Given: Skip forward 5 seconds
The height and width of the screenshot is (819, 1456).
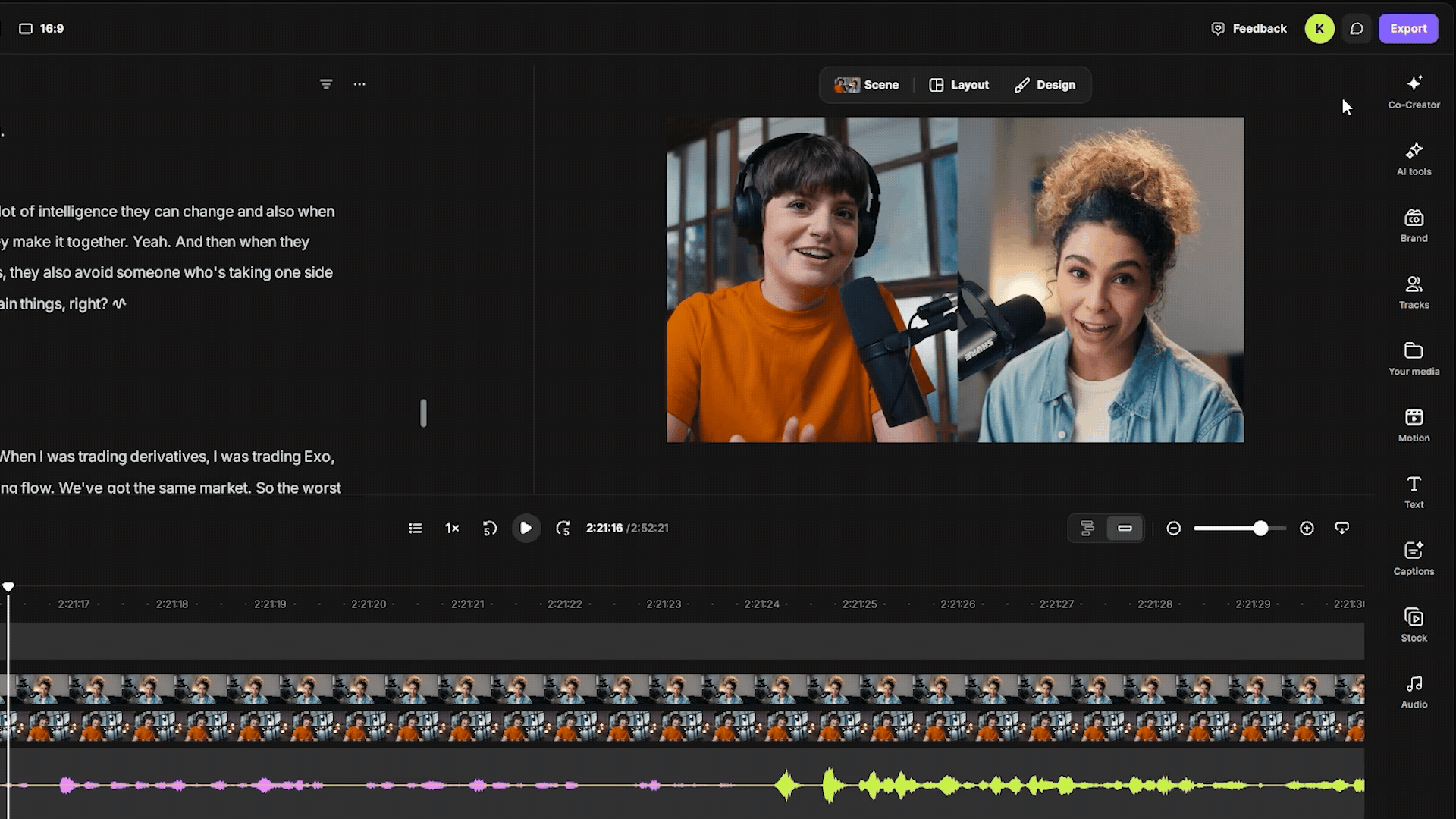Looking at the screenshot, I should (x=563, y=529).
